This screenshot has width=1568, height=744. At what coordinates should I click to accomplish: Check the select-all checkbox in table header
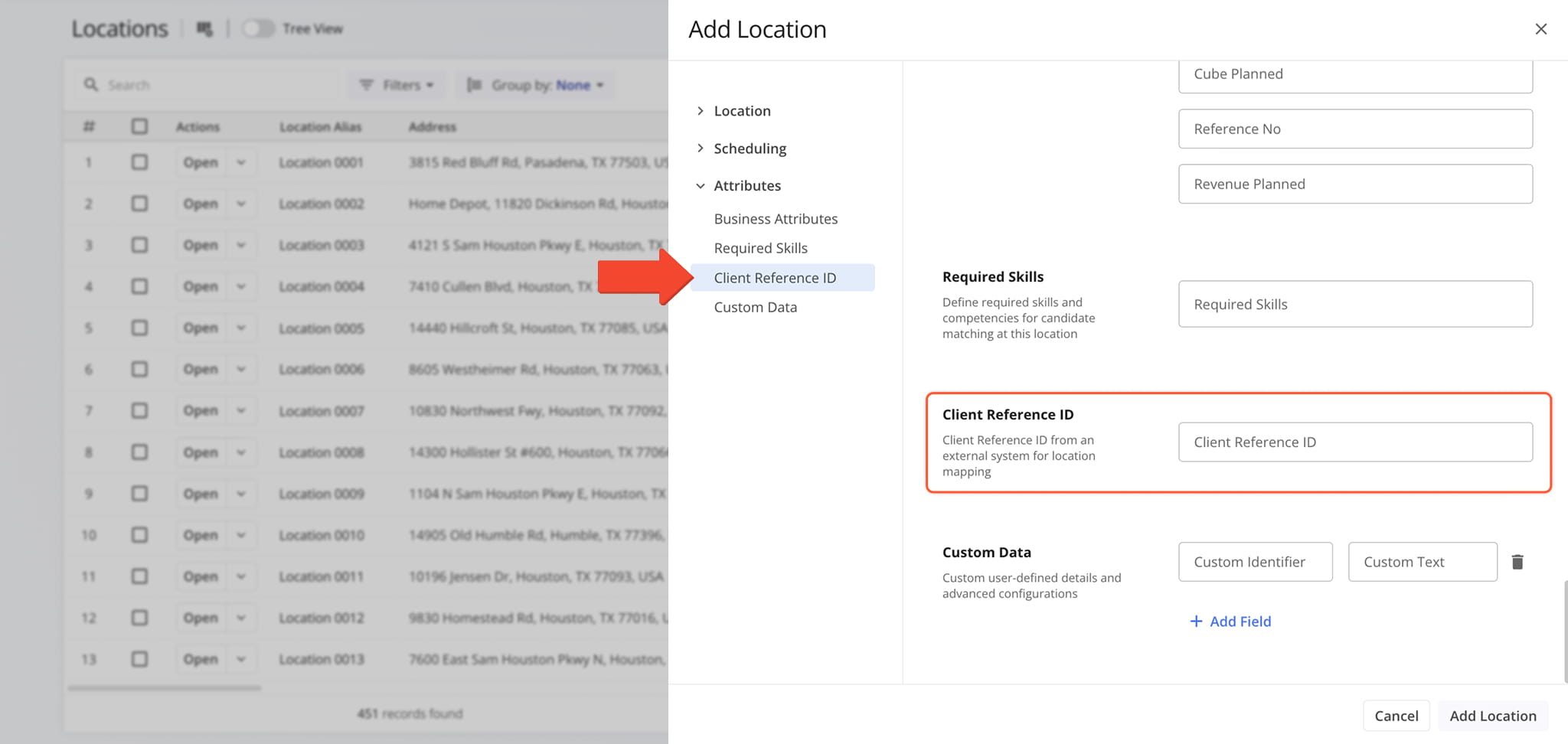(x=139, y=126)
